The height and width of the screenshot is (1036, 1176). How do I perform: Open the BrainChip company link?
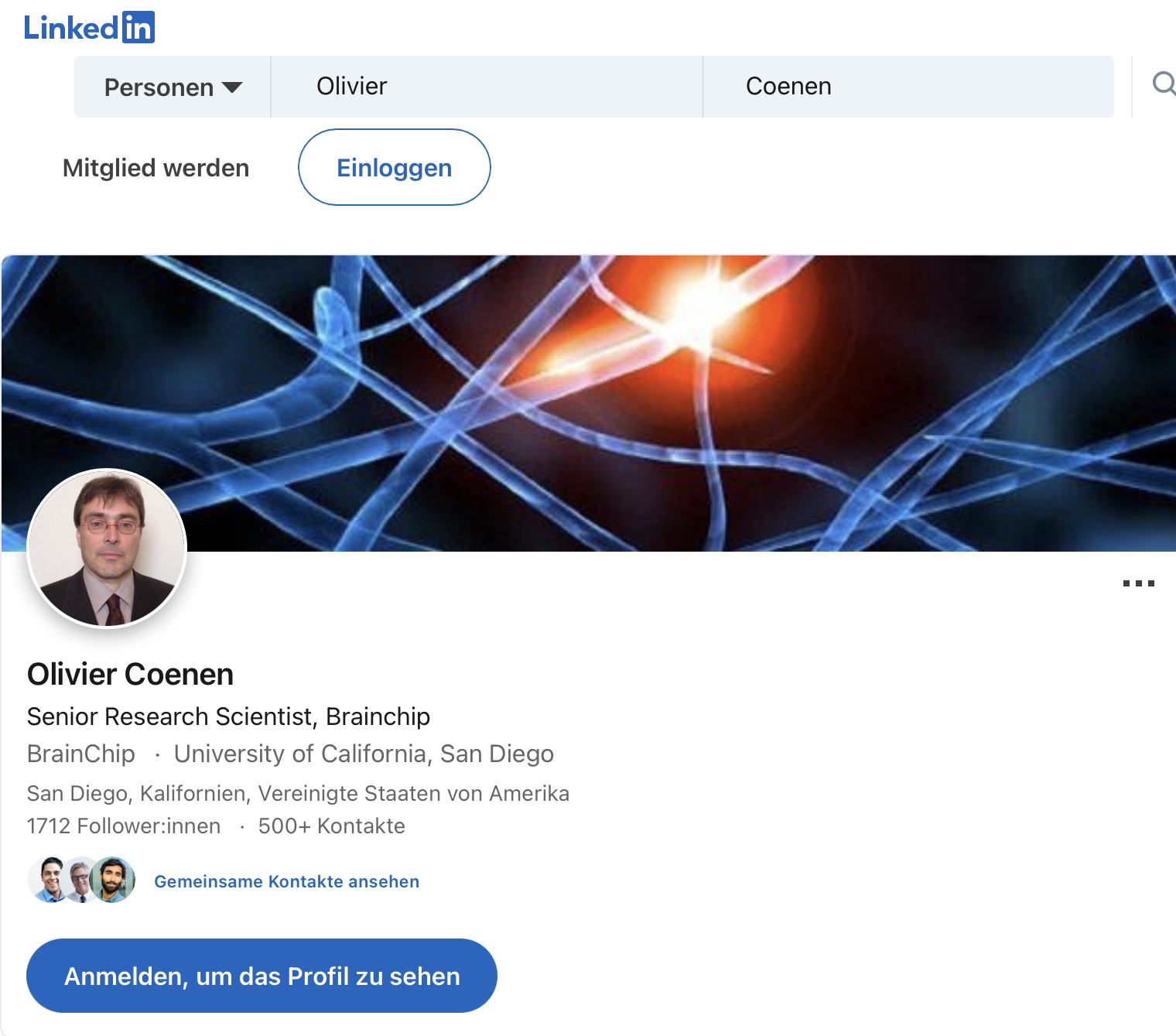point(81,754)
